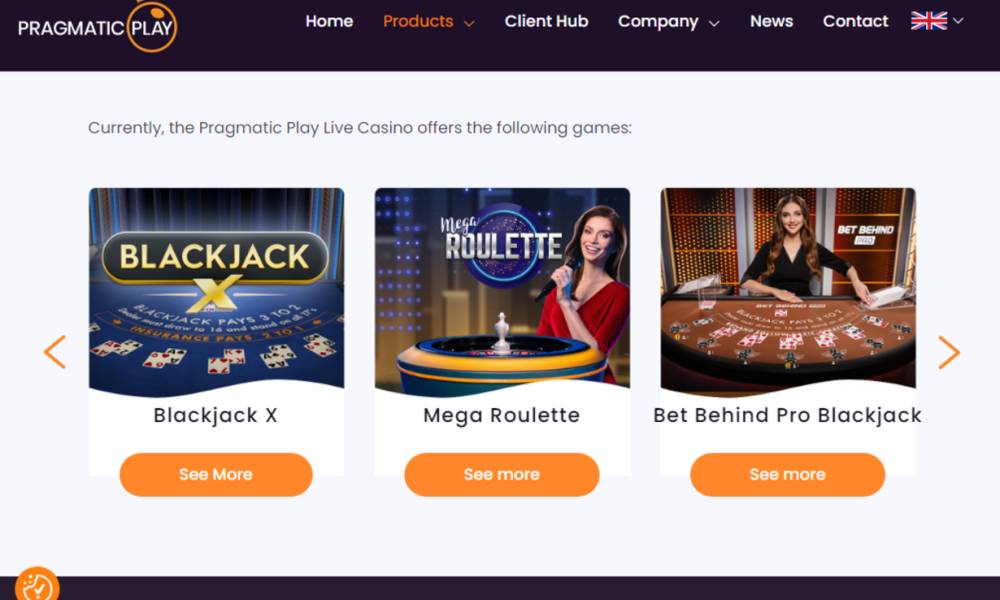Click See More under Blackjack X
The image size is (1000, 600).
[216, 474]
